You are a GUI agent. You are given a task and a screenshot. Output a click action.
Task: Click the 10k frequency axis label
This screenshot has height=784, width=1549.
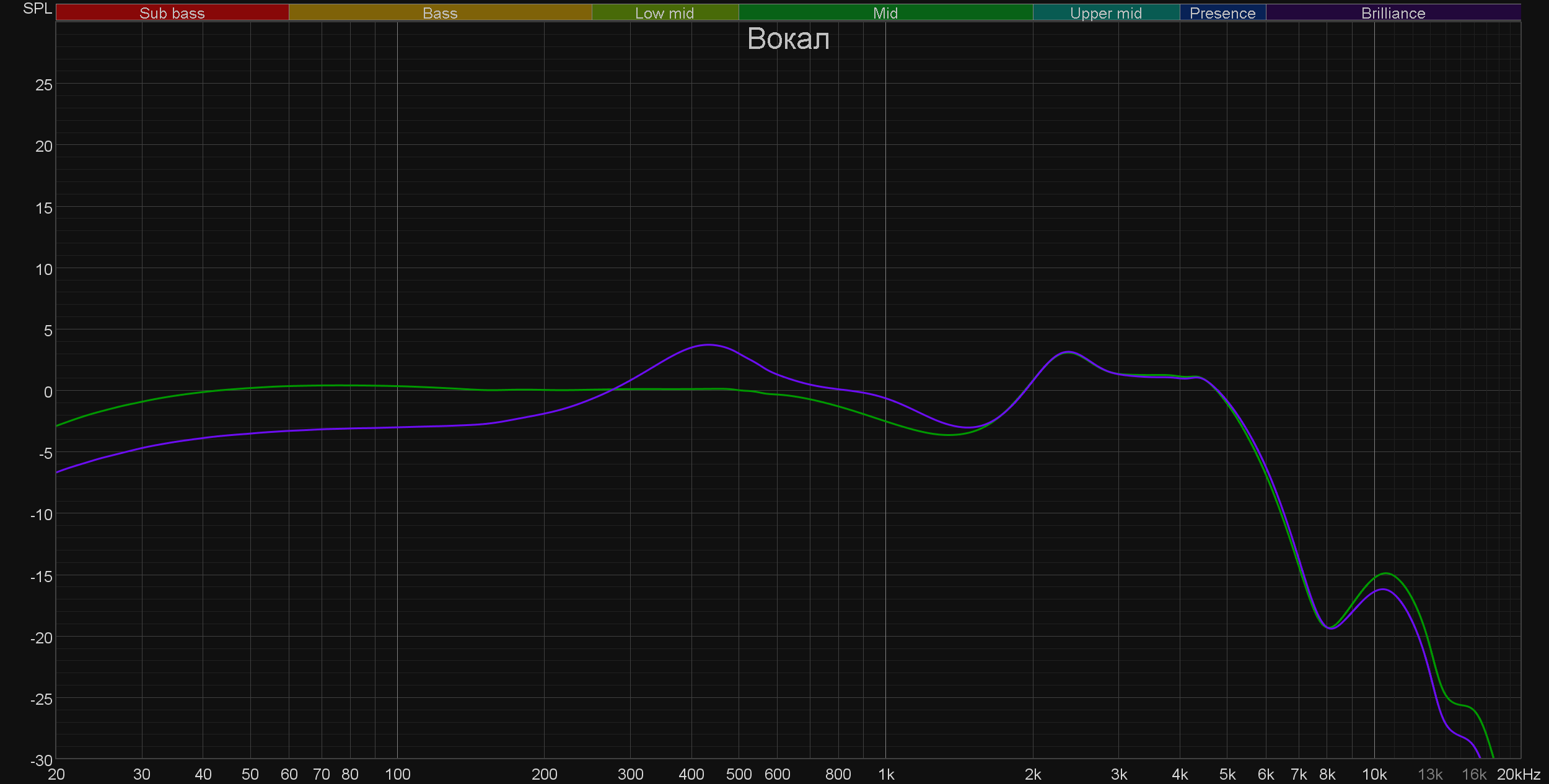point(1374,774)
